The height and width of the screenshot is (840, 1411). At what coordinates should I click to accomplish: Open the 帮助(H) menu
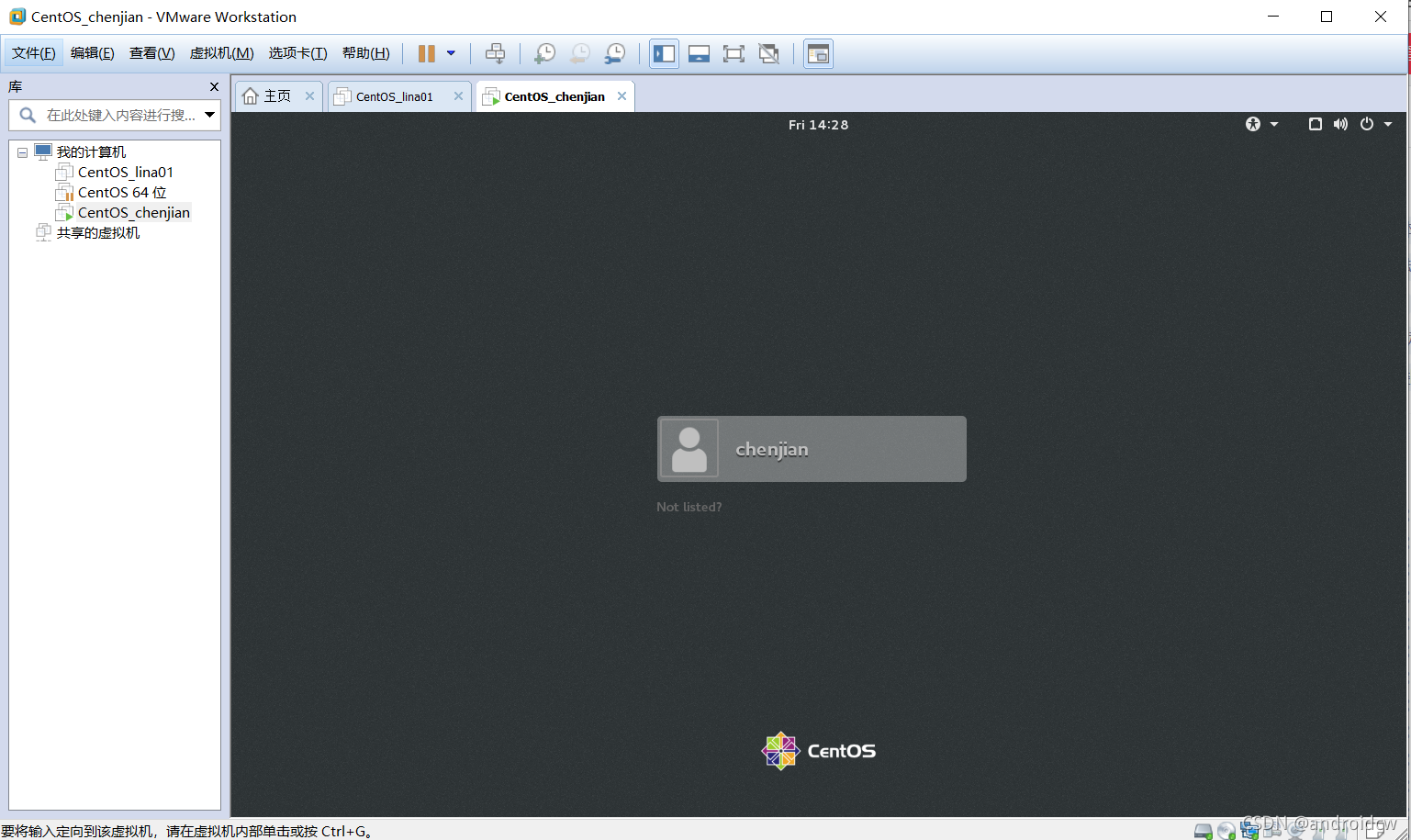(x=366, y=53)
